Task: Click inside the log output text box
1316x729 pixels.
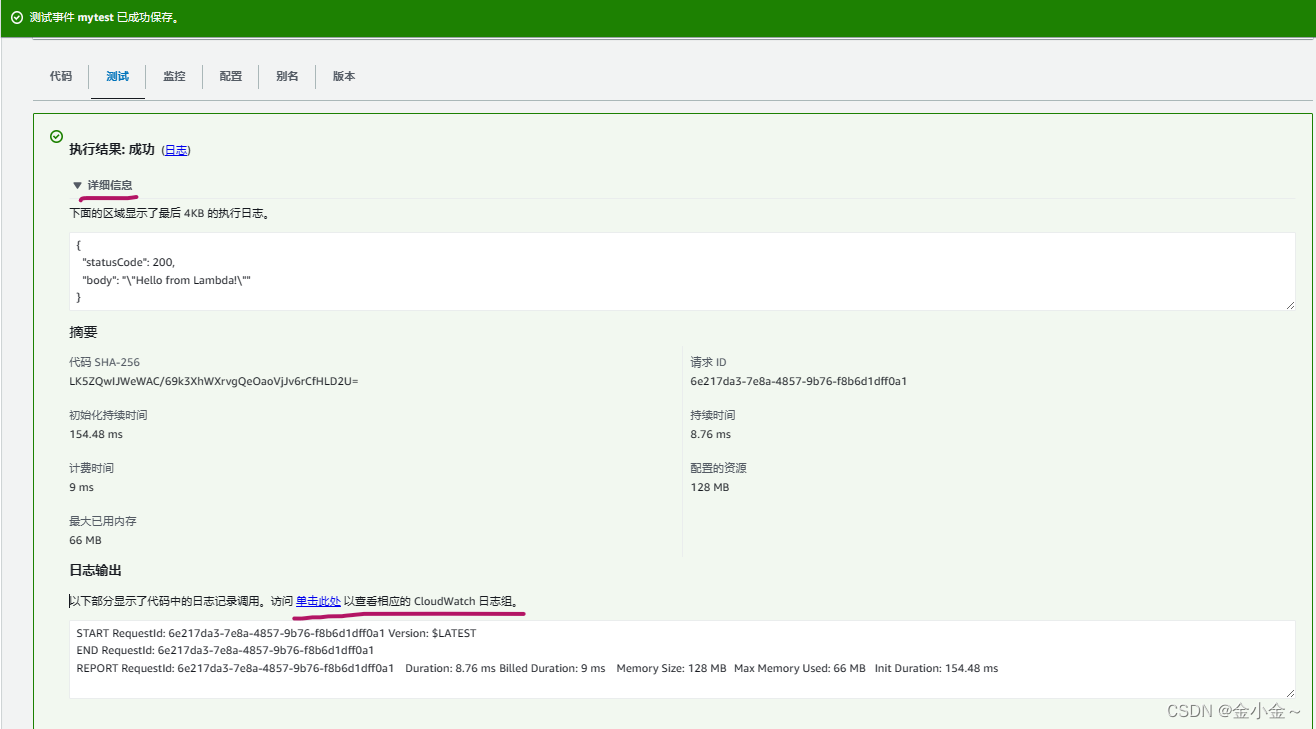Action: 682,659
